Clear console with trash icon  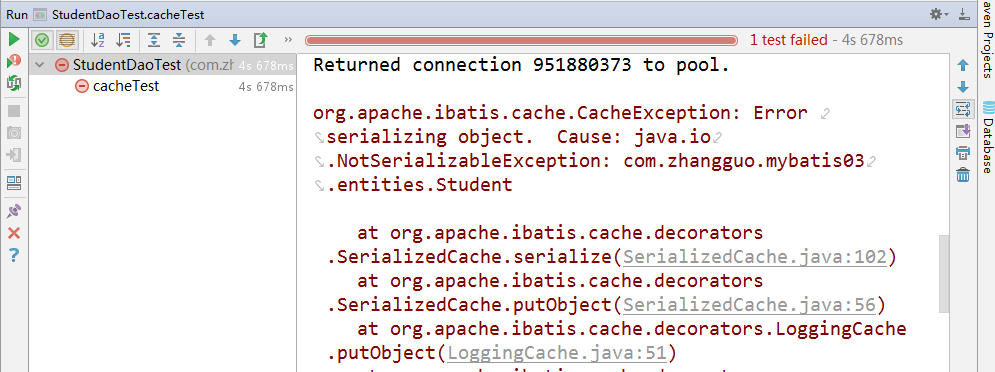(963, 174)
